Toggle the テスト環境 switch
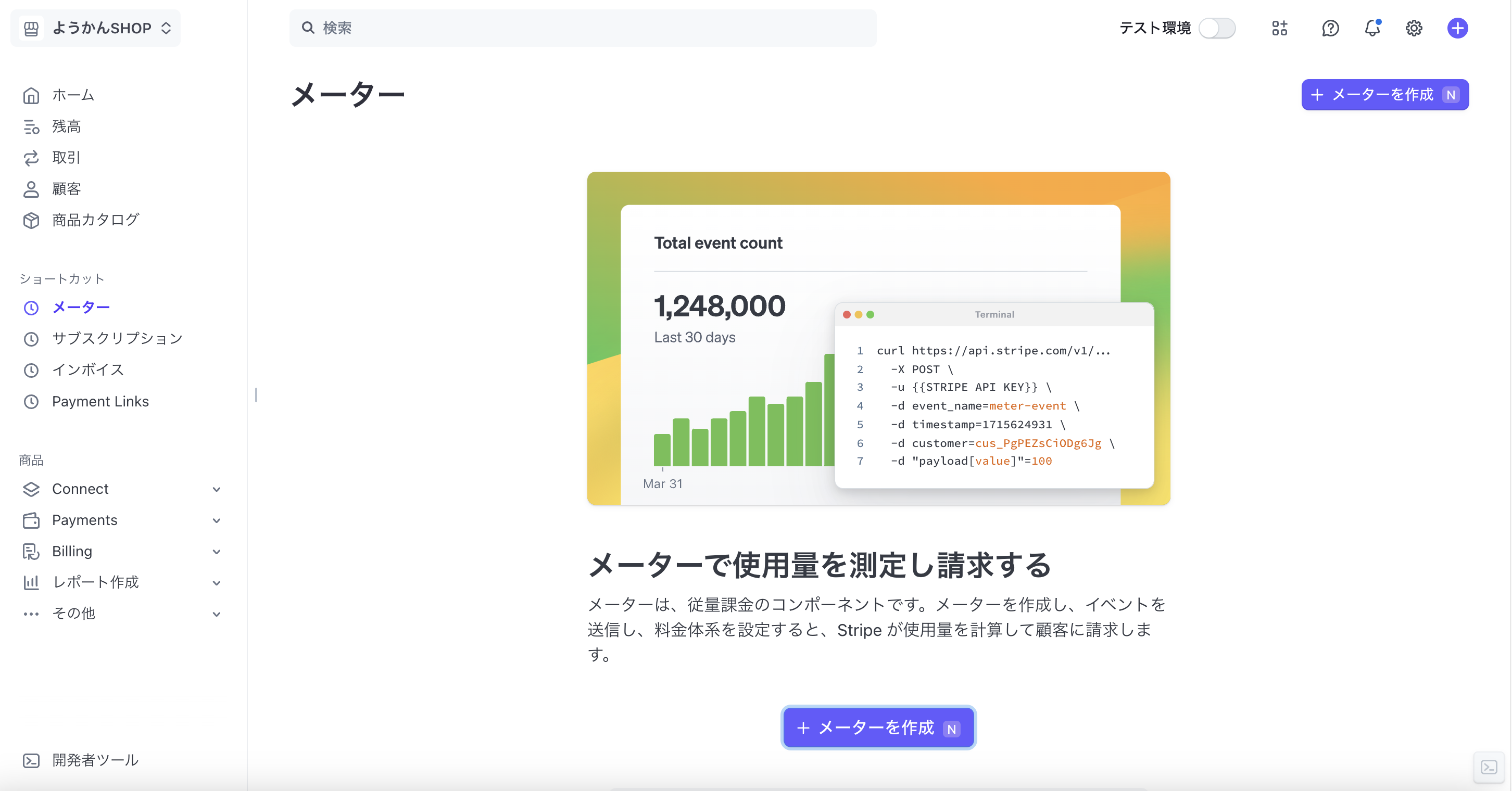 pos(1217,28)
